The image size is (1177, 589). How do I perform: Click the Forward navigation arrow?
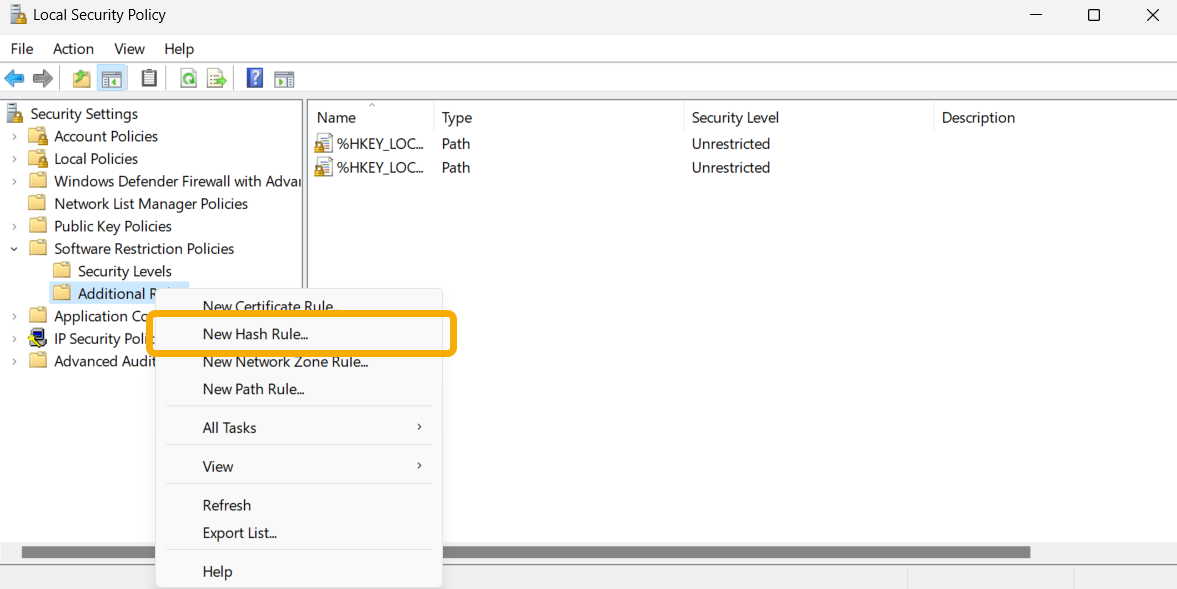42,78
